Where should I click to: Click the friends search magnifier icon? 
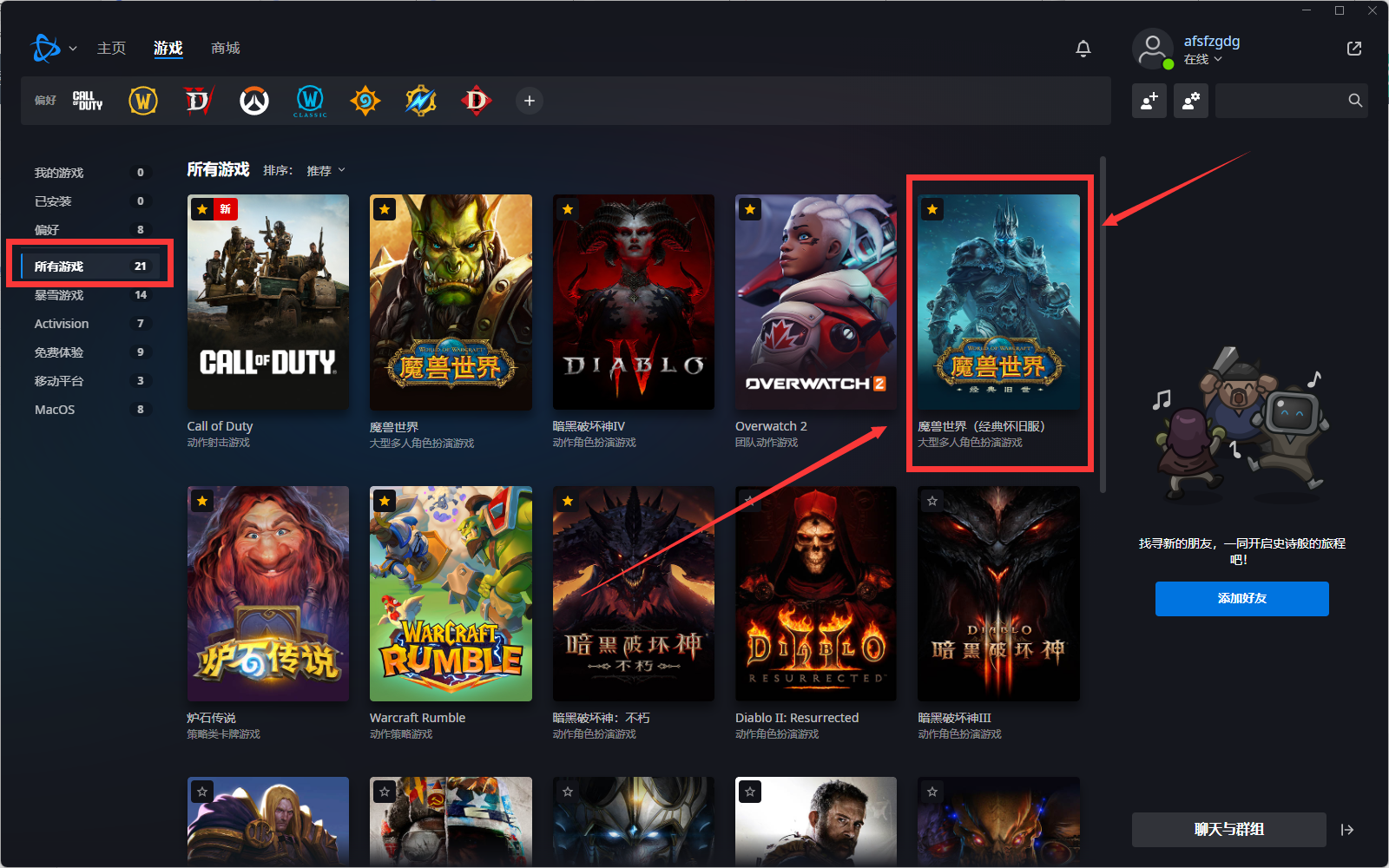coord(1355,101)
